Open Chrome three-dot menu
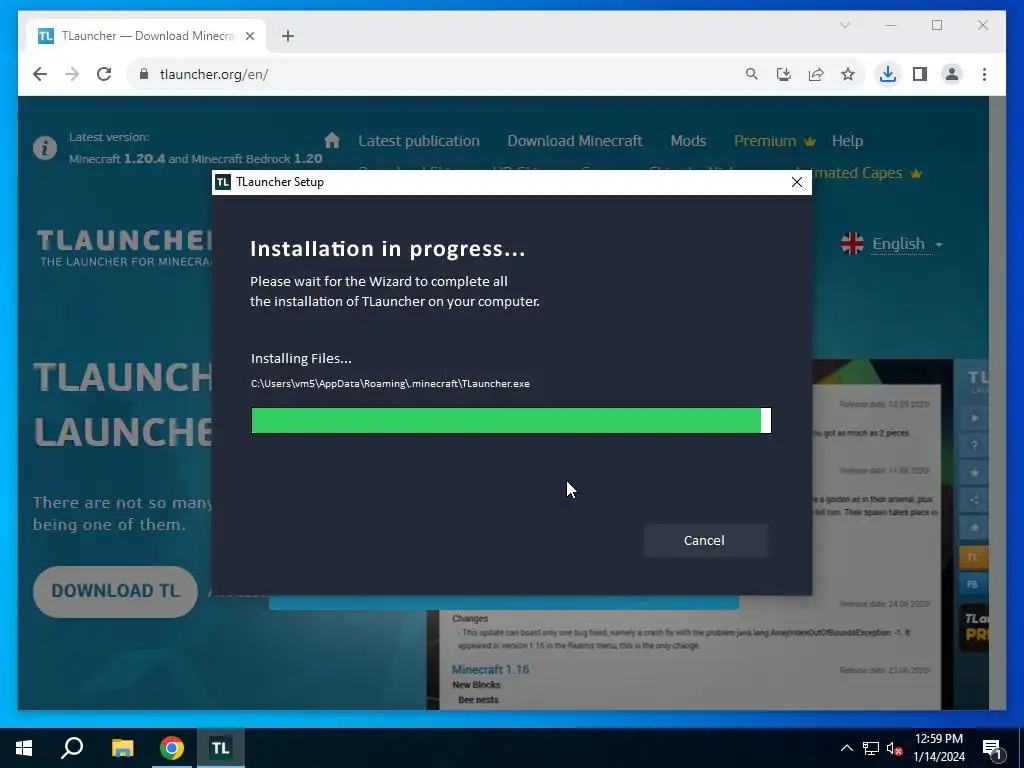This screenshot has height=768, width=1024. pos(984,74)
